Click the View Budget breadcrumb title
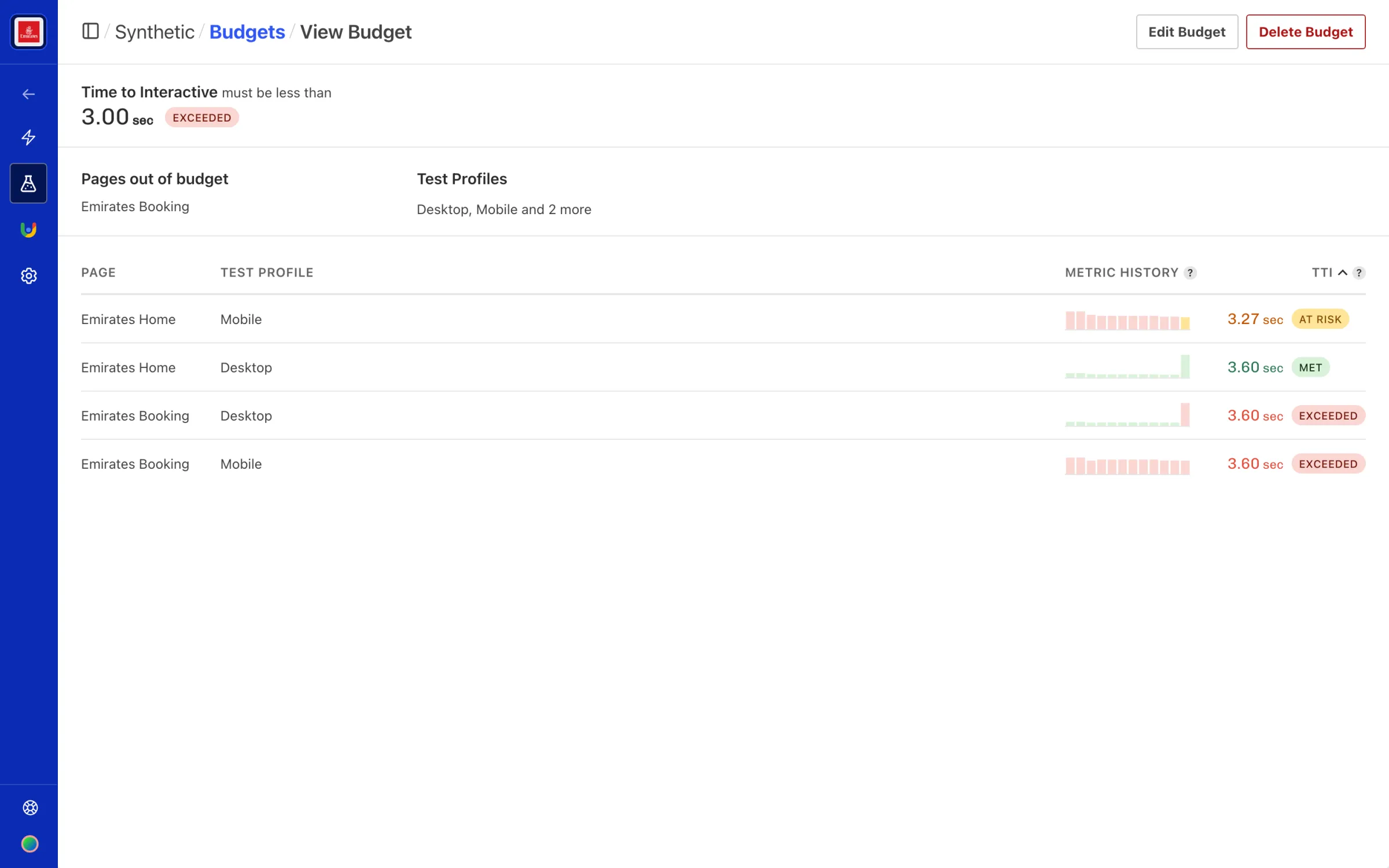Image resolution: width=1389 pixels, height=868 pixels. 356,32
